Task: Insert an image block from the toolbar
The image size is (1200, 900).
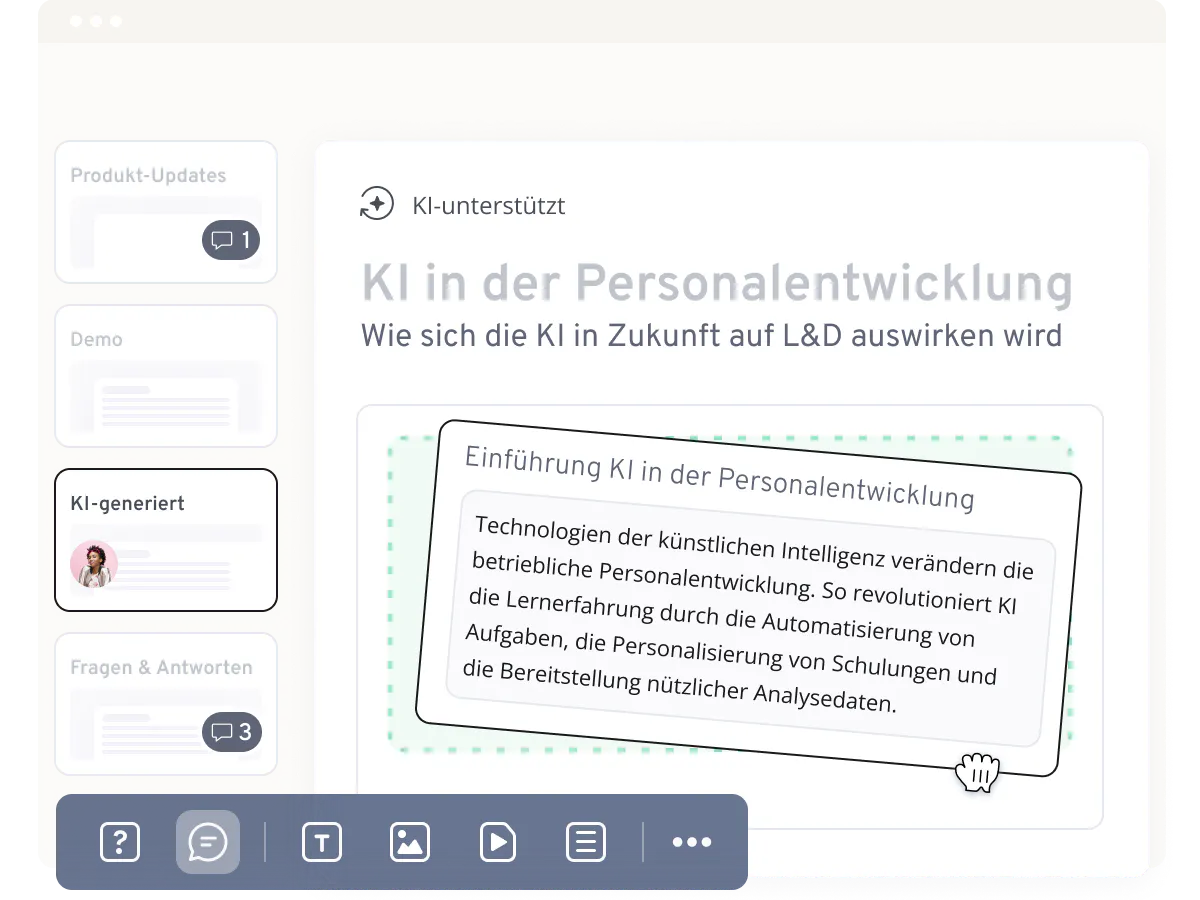Action: pyautogui.click(x=410, y=842)
